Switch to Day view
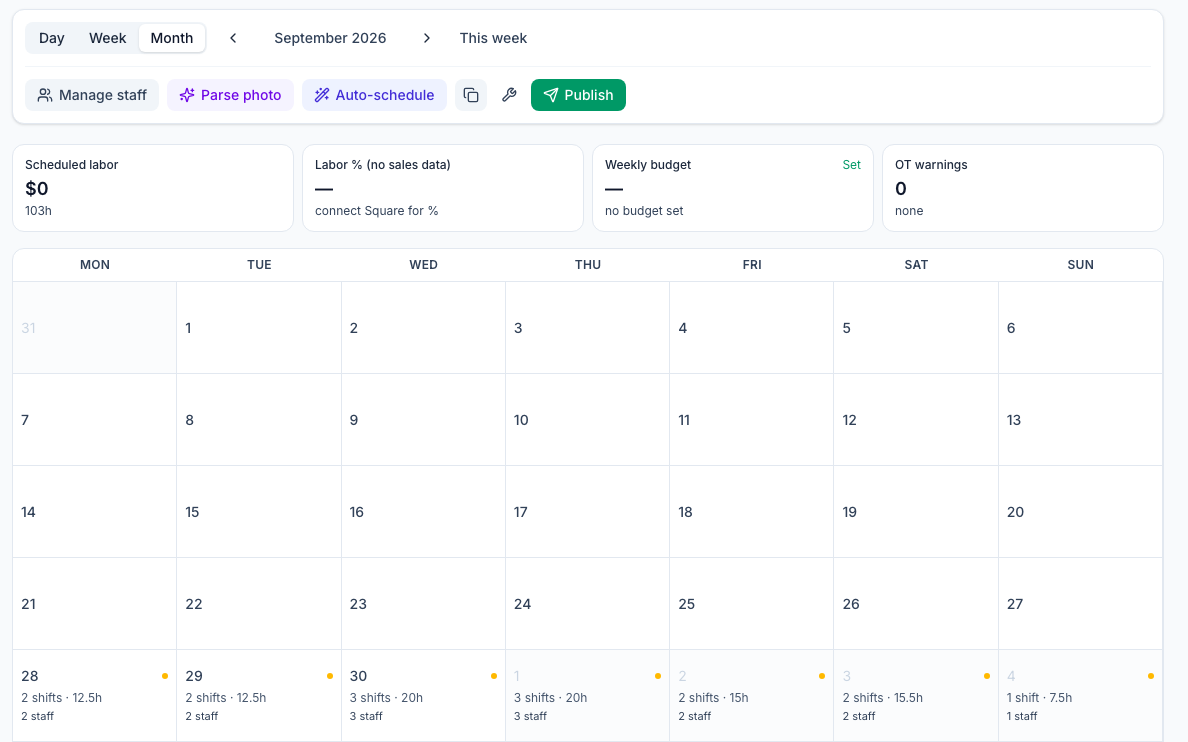Viewport: 1188px width, 742px height. (52, 38)
